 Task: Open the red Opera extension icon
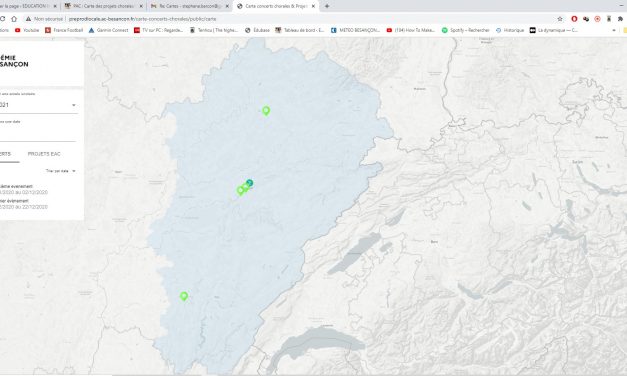574,19
